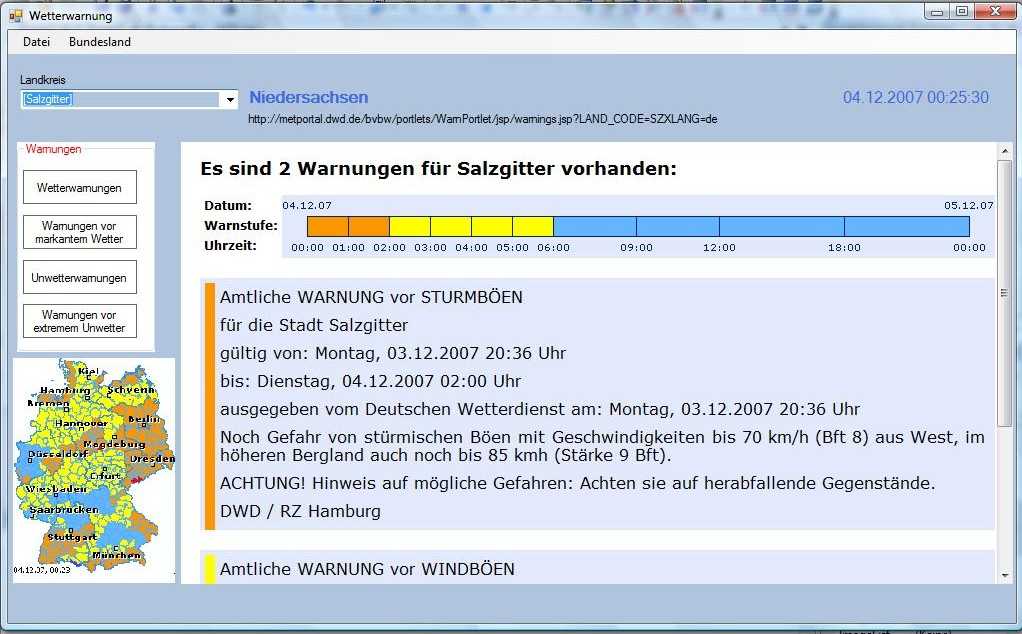Select the Unwetterwarnungen button
1022x634 pixels.
[79, 277]
